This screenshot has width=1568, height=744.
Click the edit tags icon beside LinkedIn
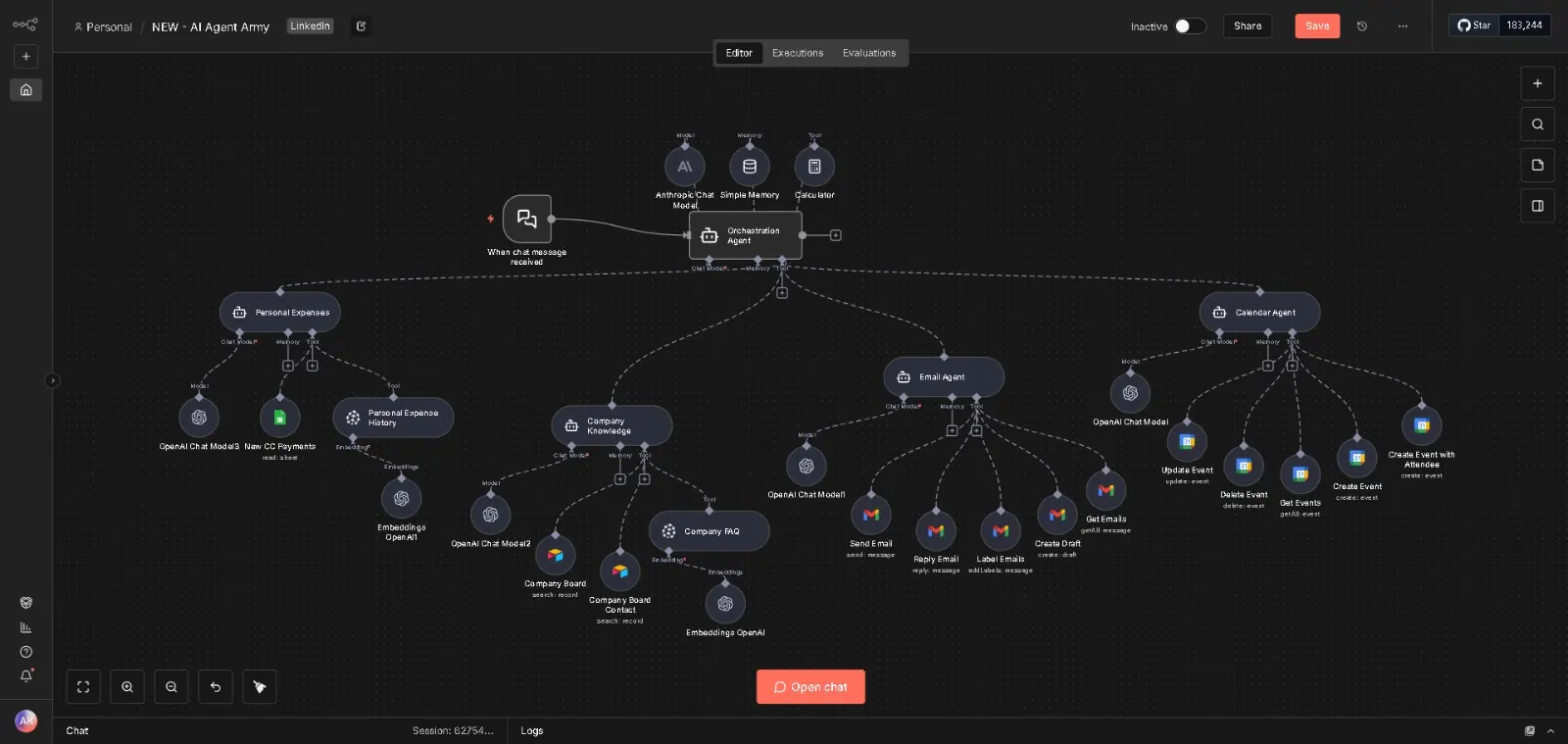361,26
